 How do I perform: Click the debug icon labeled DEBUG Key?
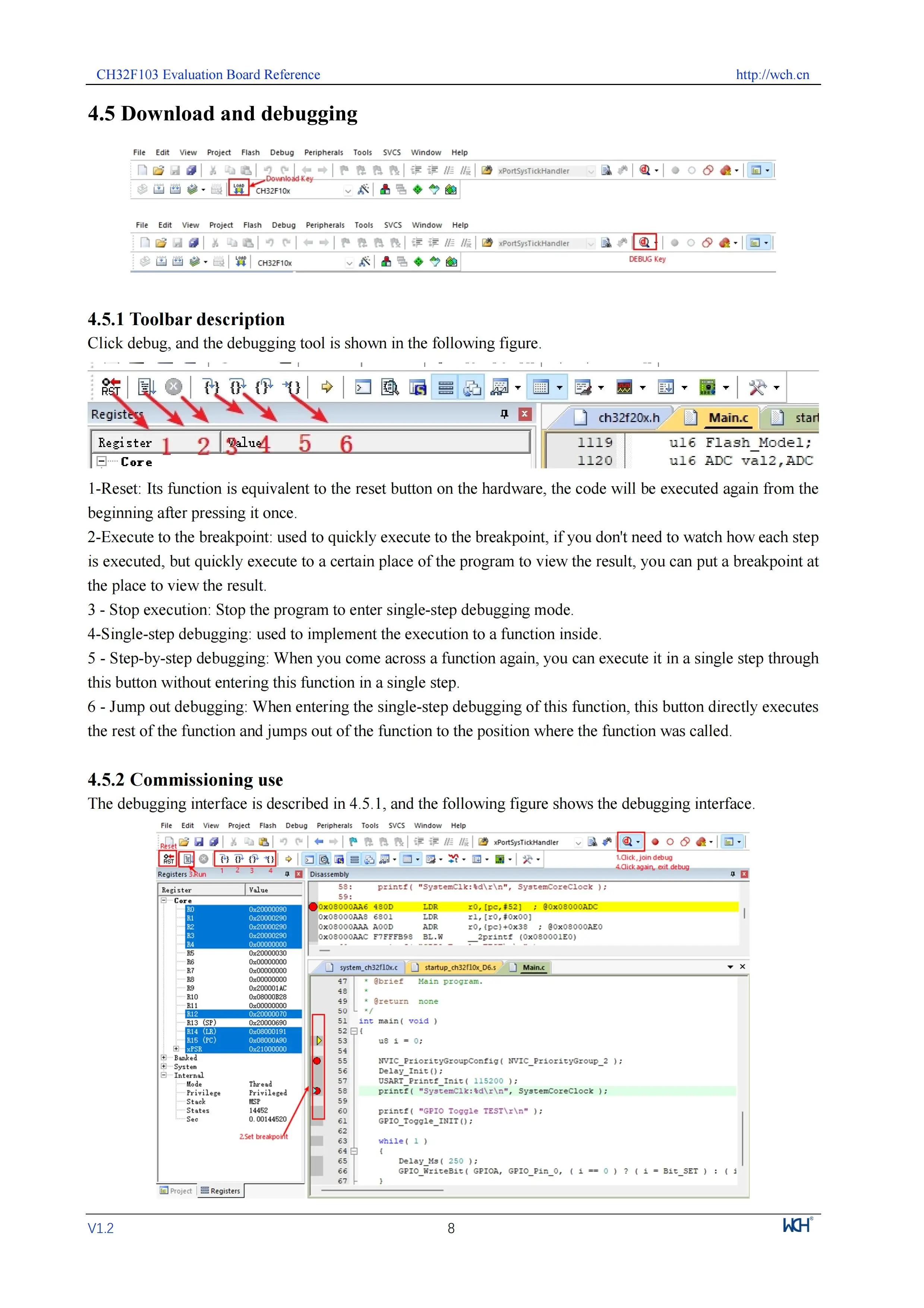(644, 242)
